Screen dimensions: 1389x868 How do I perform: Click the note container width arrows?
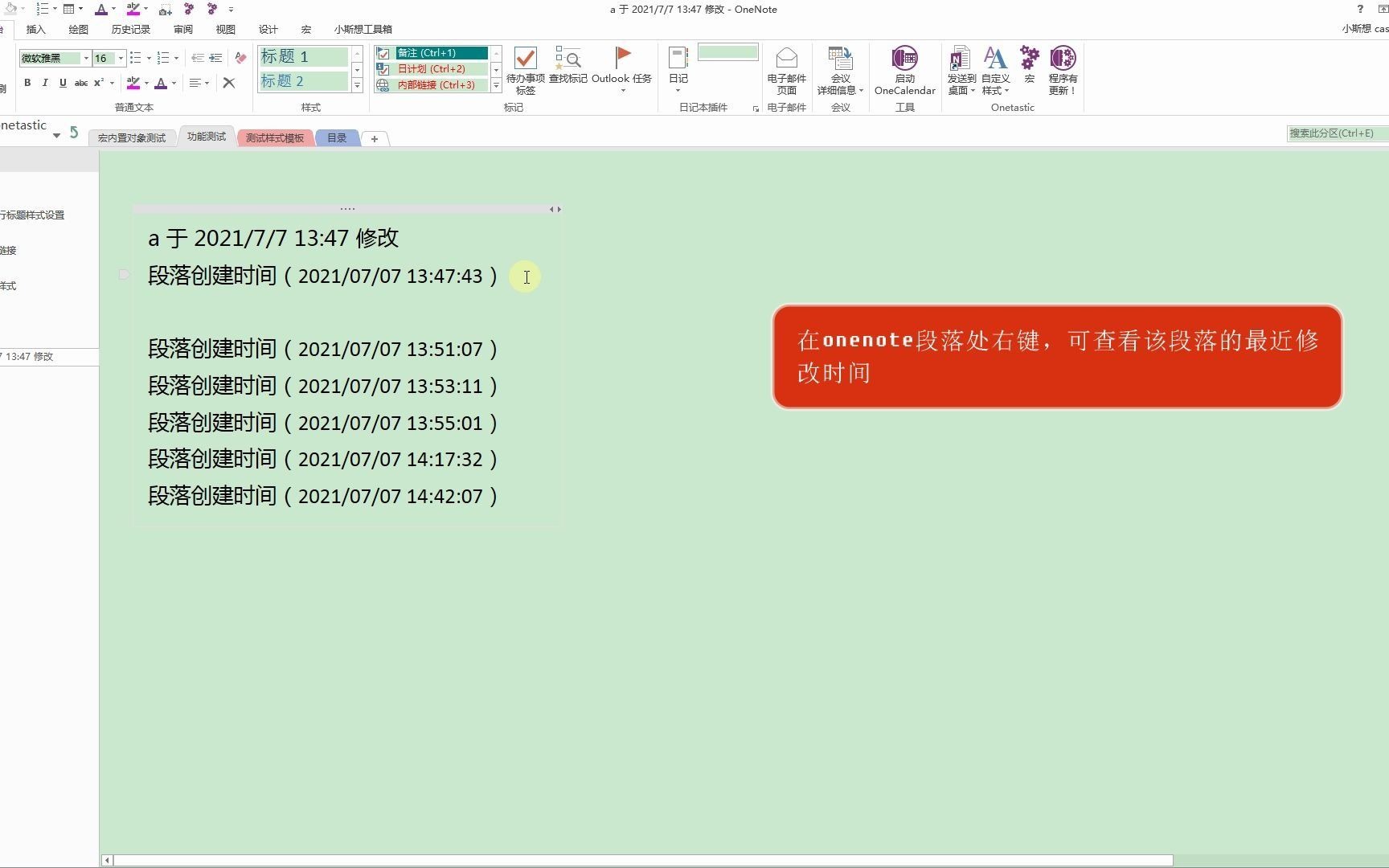[555, 209]
